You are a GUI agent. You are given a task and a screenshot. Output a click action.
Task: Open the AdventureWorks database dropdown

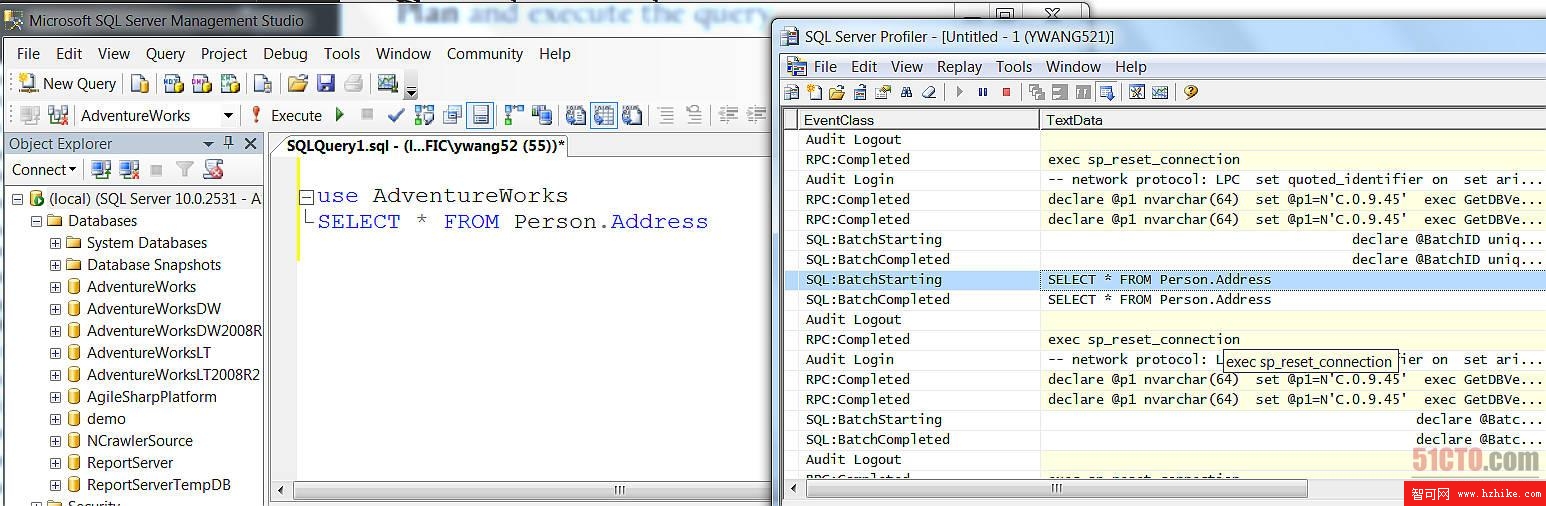tap(228, 116)
